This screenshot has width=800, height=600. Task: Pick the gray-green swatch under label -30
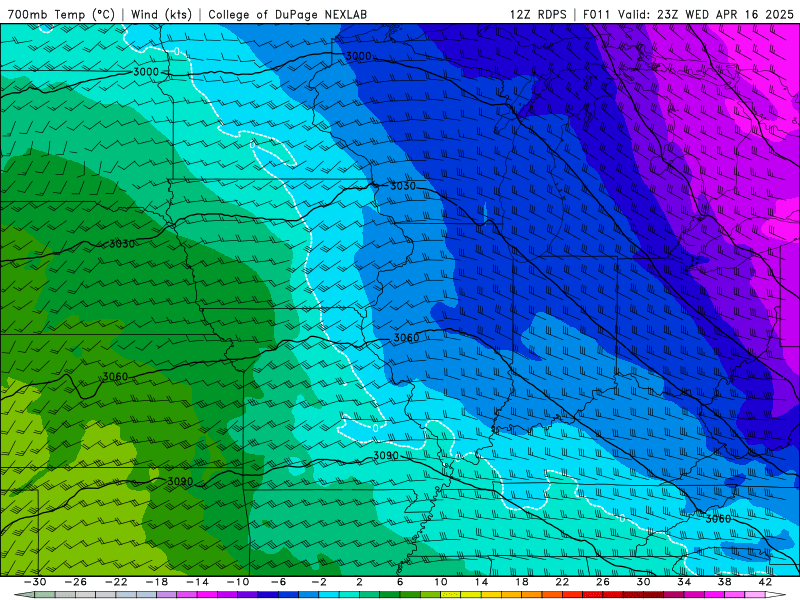coord(45,595)
